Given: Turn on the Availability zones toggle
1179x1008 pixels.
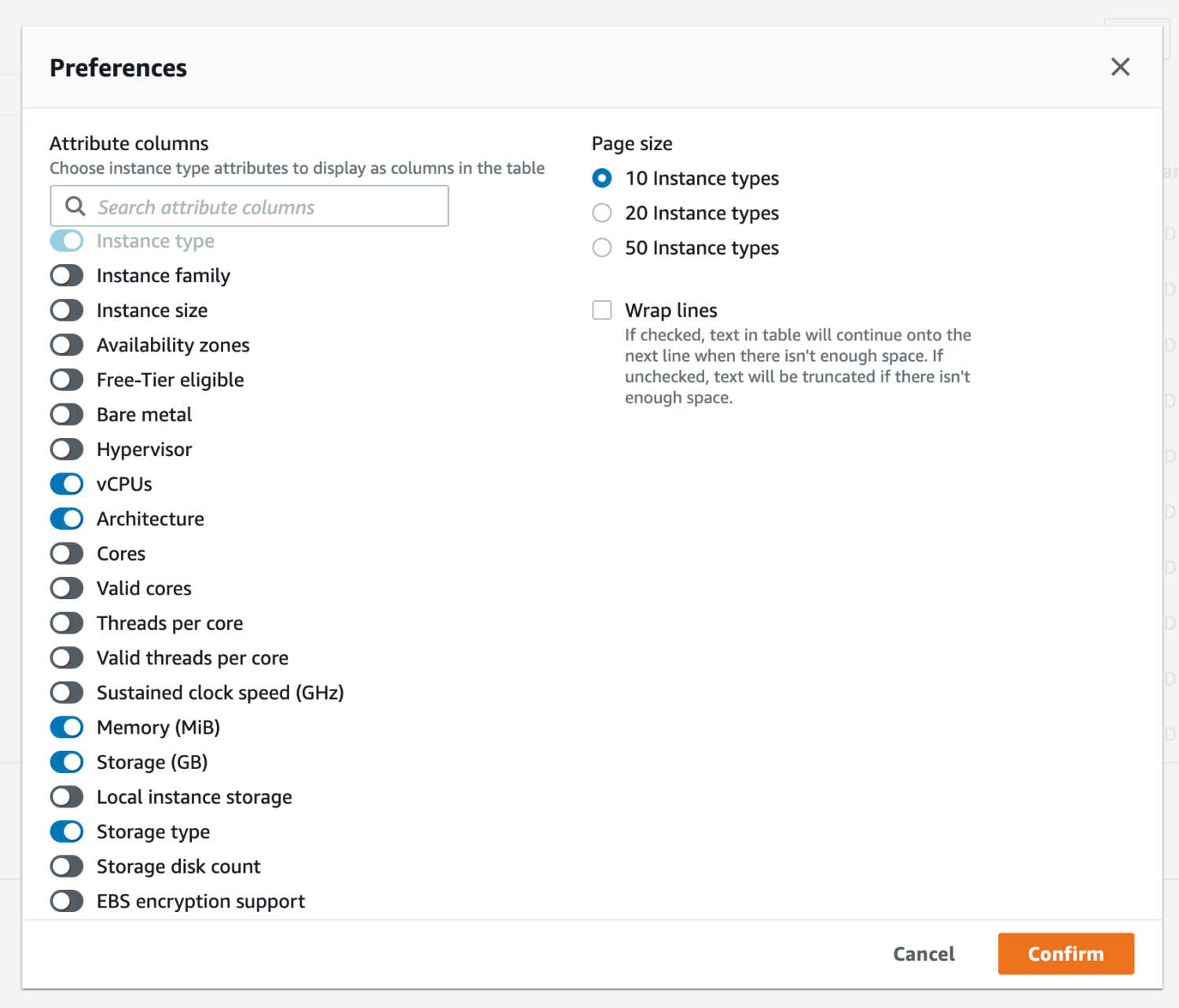Looking at the screenshot, I should pos(67,345).
